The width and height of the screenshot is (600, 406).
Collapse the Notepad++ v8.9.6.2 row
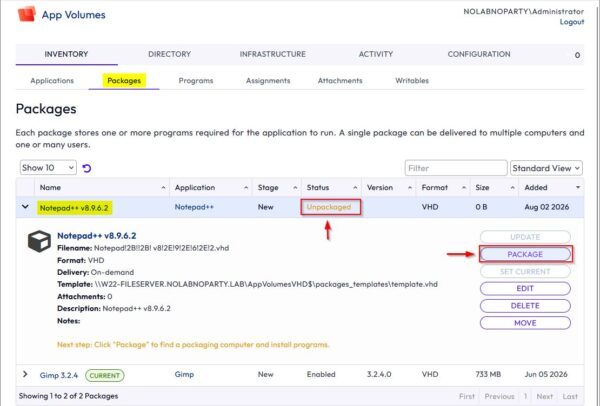tap(25, 207)
